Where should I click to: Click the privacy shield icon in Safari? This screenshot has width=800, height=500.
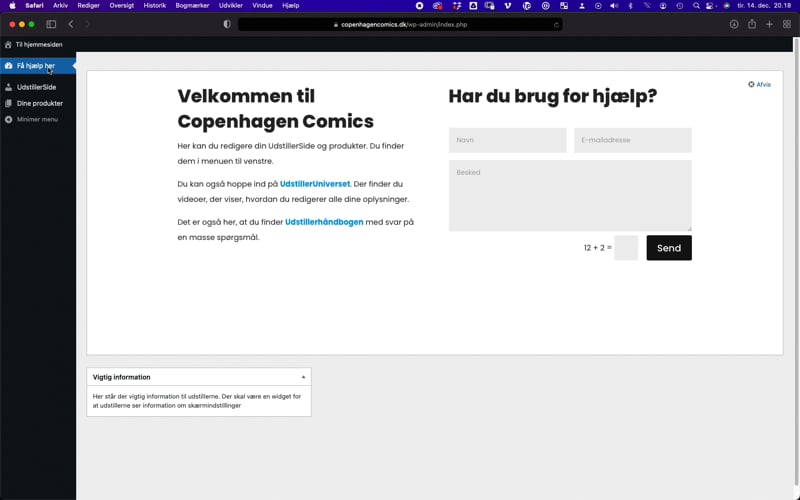tap(227, 24)
